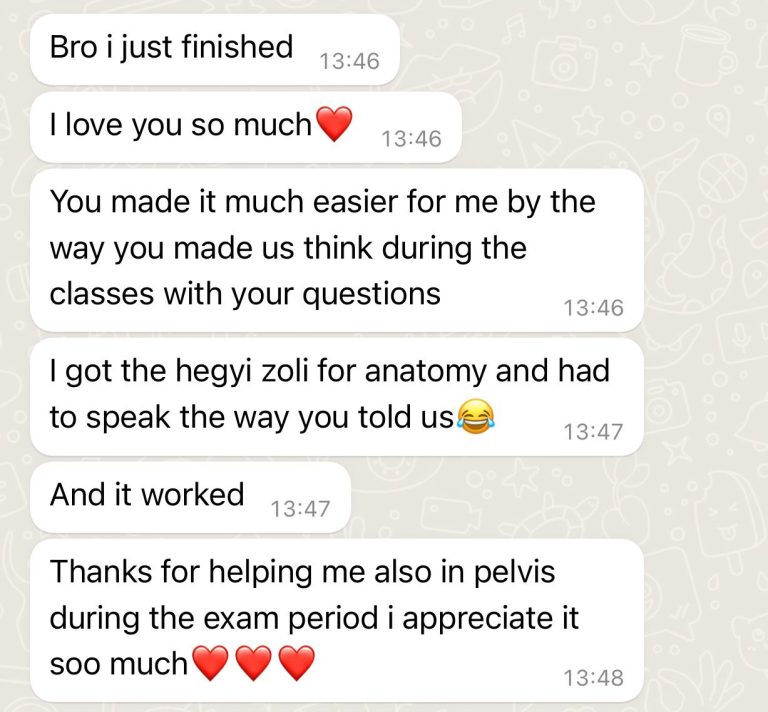
Task: Select the 'I love you so much' message
Action: (x=246, y=127)
